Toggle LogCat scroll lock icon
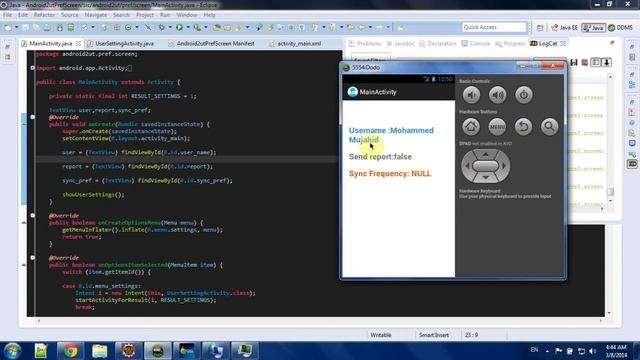 (607, 62)
